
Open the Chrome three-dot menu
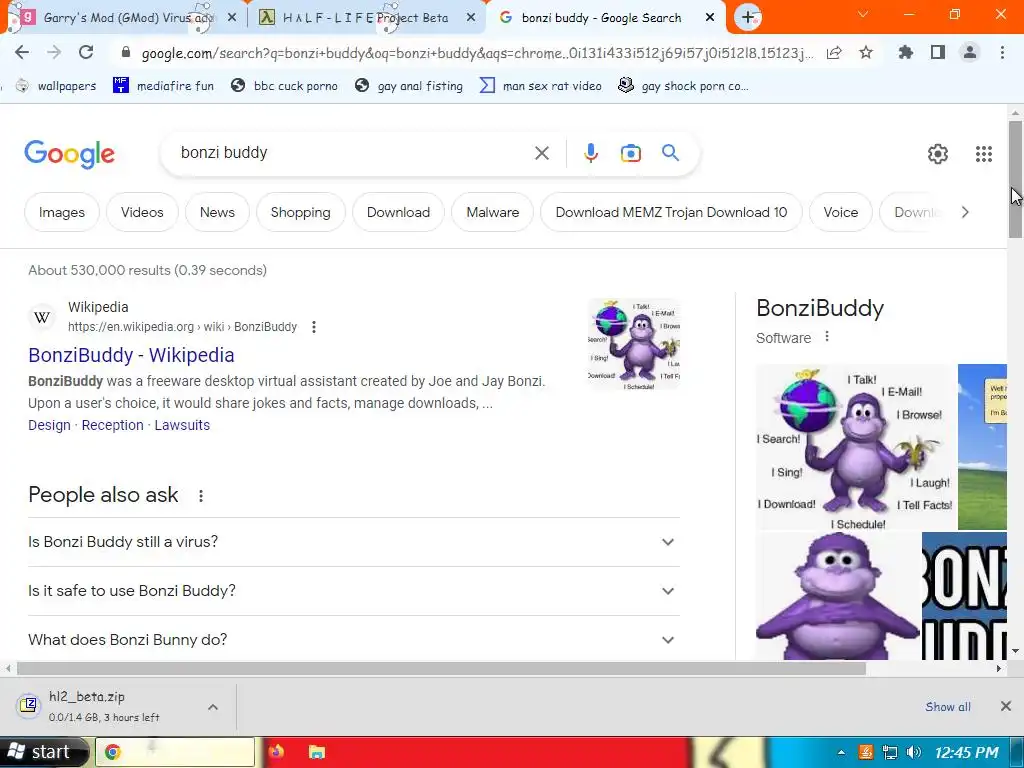[1002, 52]
